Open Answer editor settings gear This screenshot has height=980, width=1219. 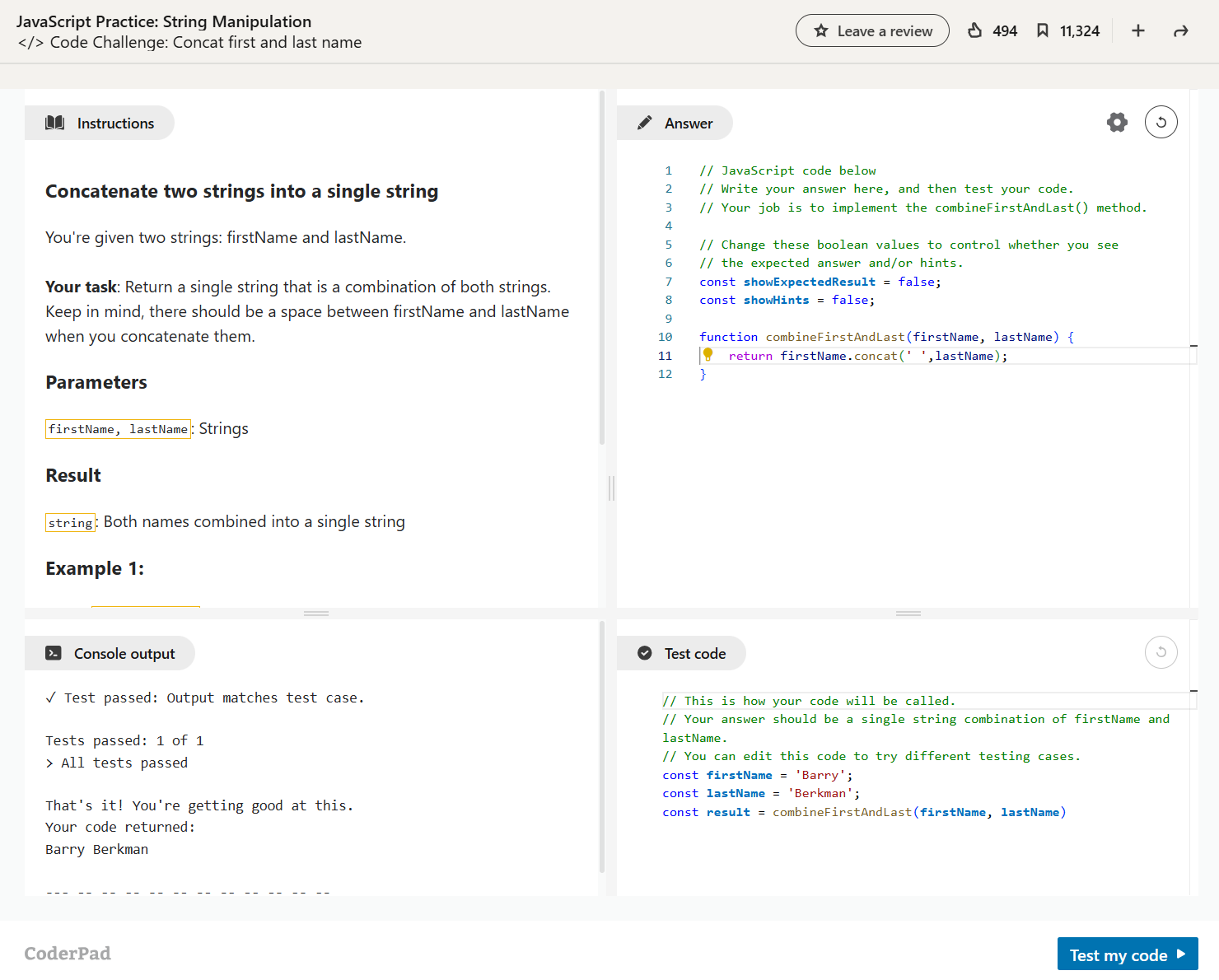click(1117, 123)
